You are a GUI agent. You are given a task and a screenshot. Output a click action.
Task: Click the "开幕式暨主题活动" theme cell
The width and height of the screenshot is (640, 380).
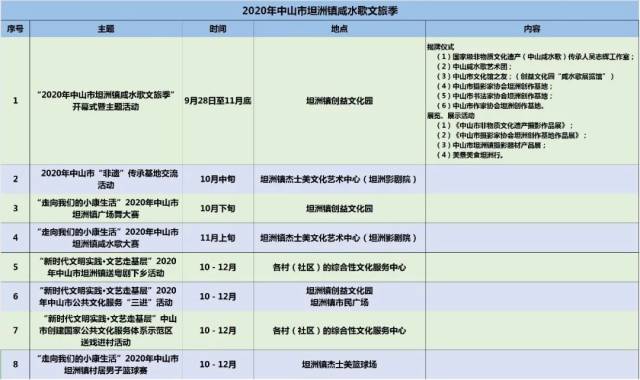tap(106, 101)
